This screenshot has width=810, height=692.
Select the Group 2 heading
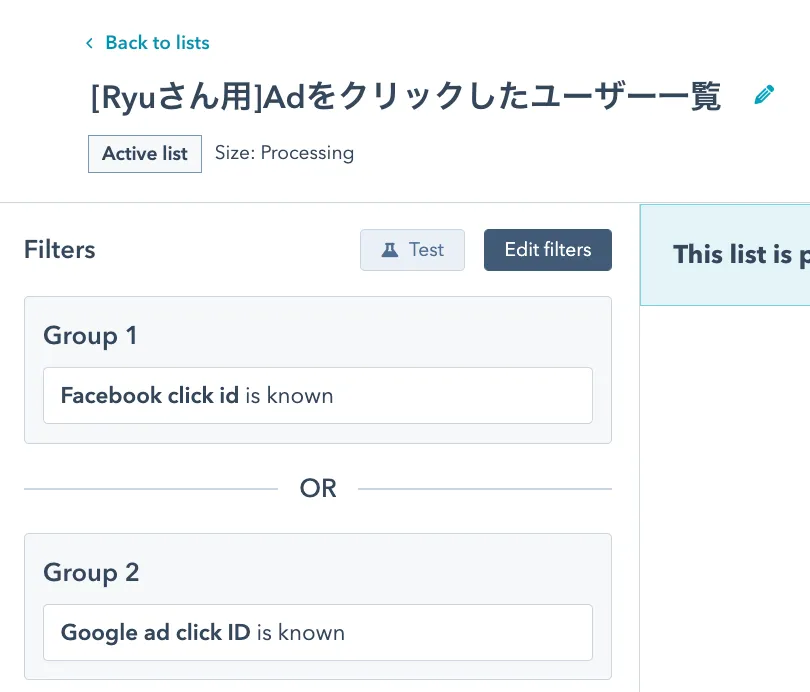[91, 573]
